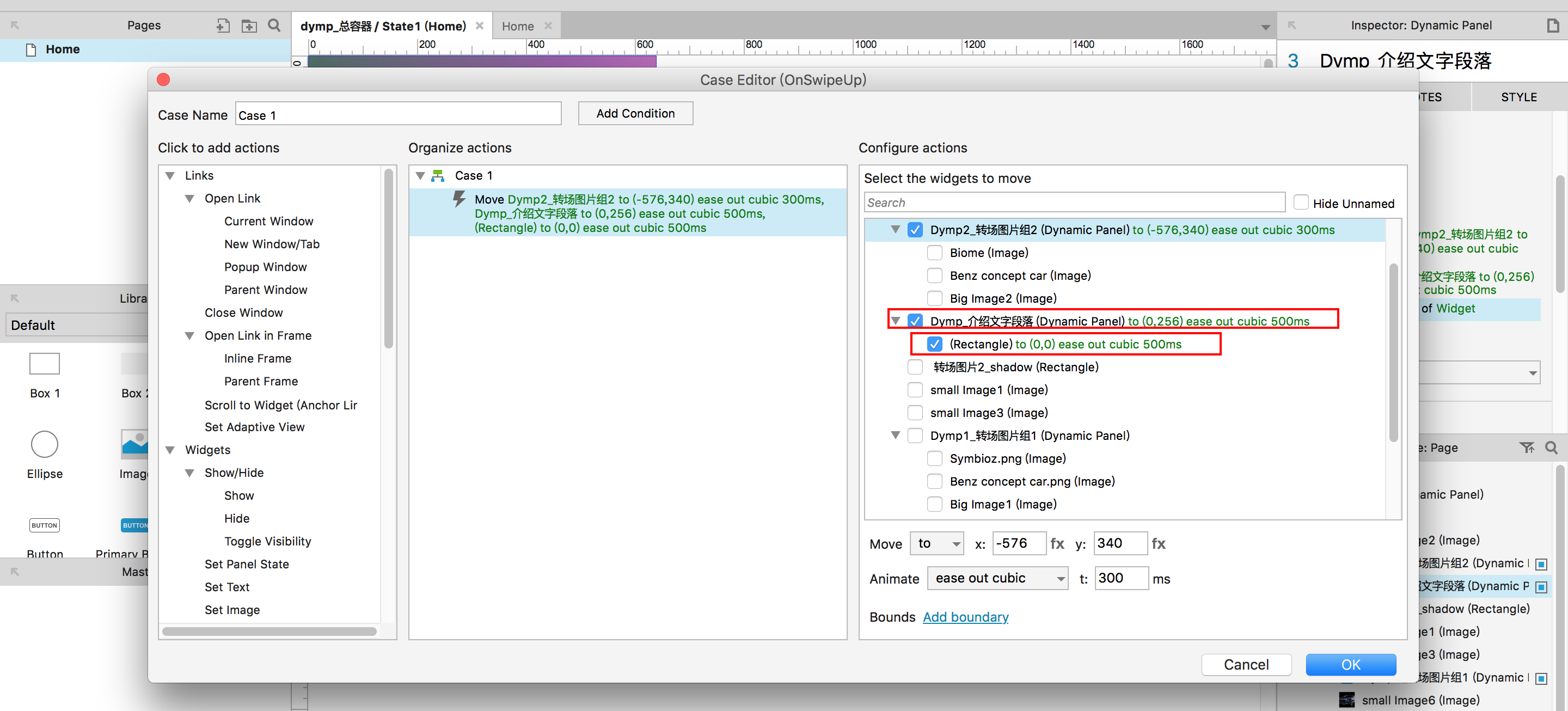Click the filter icon in Outline panel
The width and height of the screenshot is (1568, 711).
pos(1526,448)
